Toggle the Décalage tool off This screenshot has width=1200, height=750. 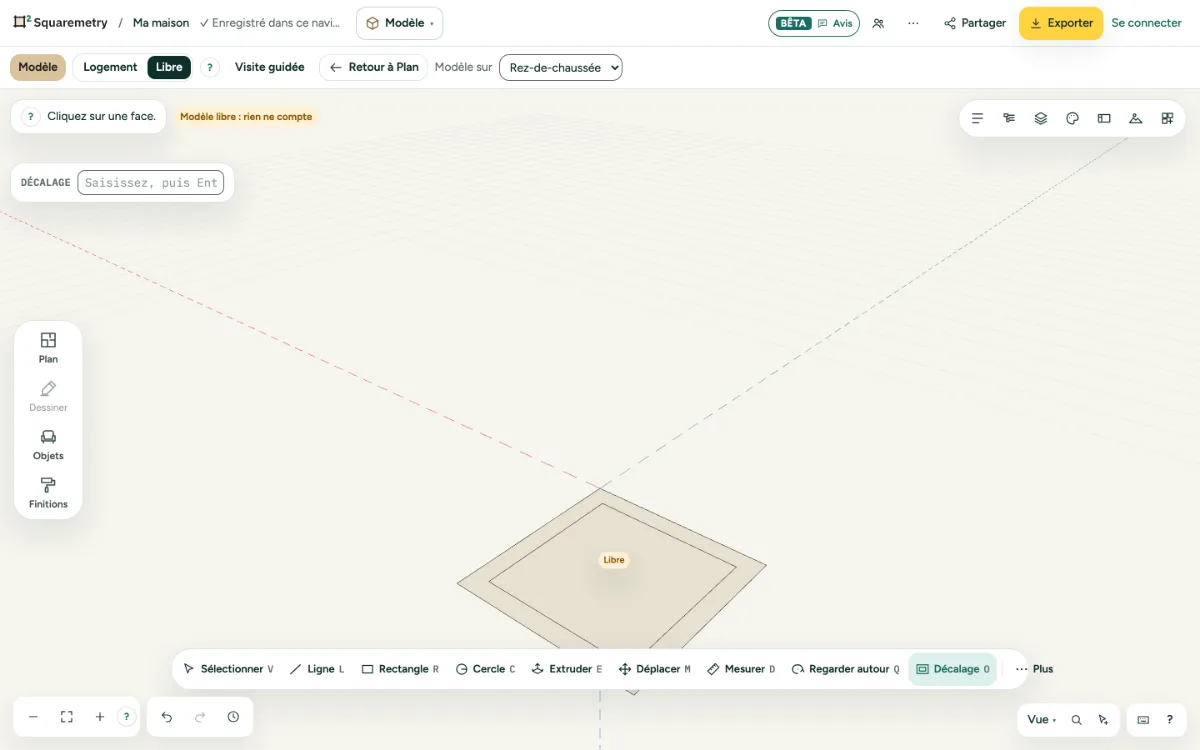[953, 669]
